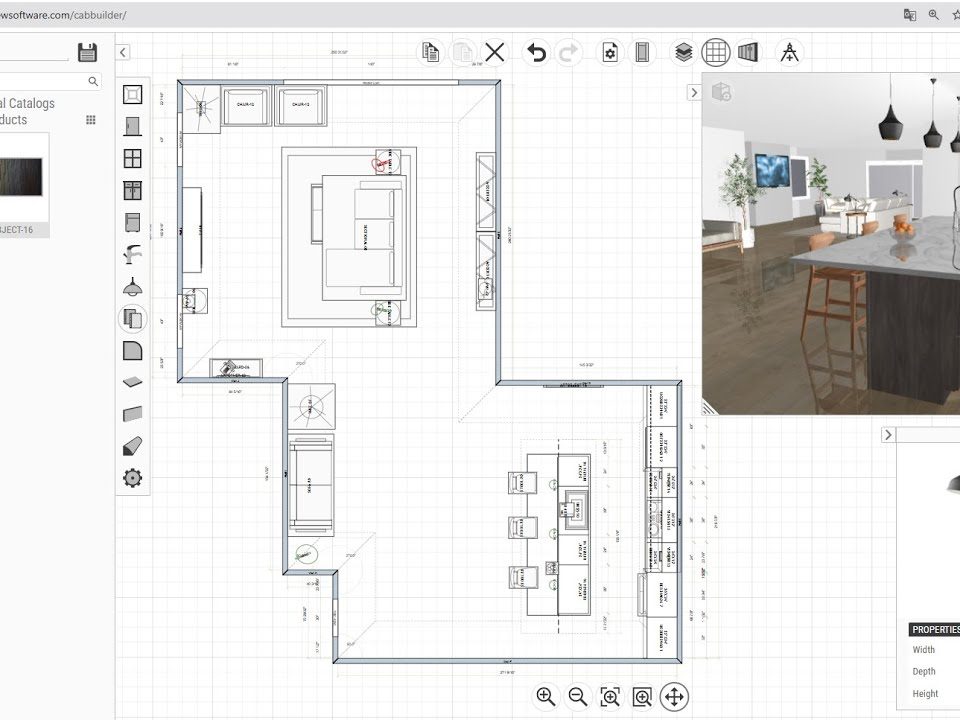
Task: Collapse the 3D preview panel chevron
Action: coord(694,92)
